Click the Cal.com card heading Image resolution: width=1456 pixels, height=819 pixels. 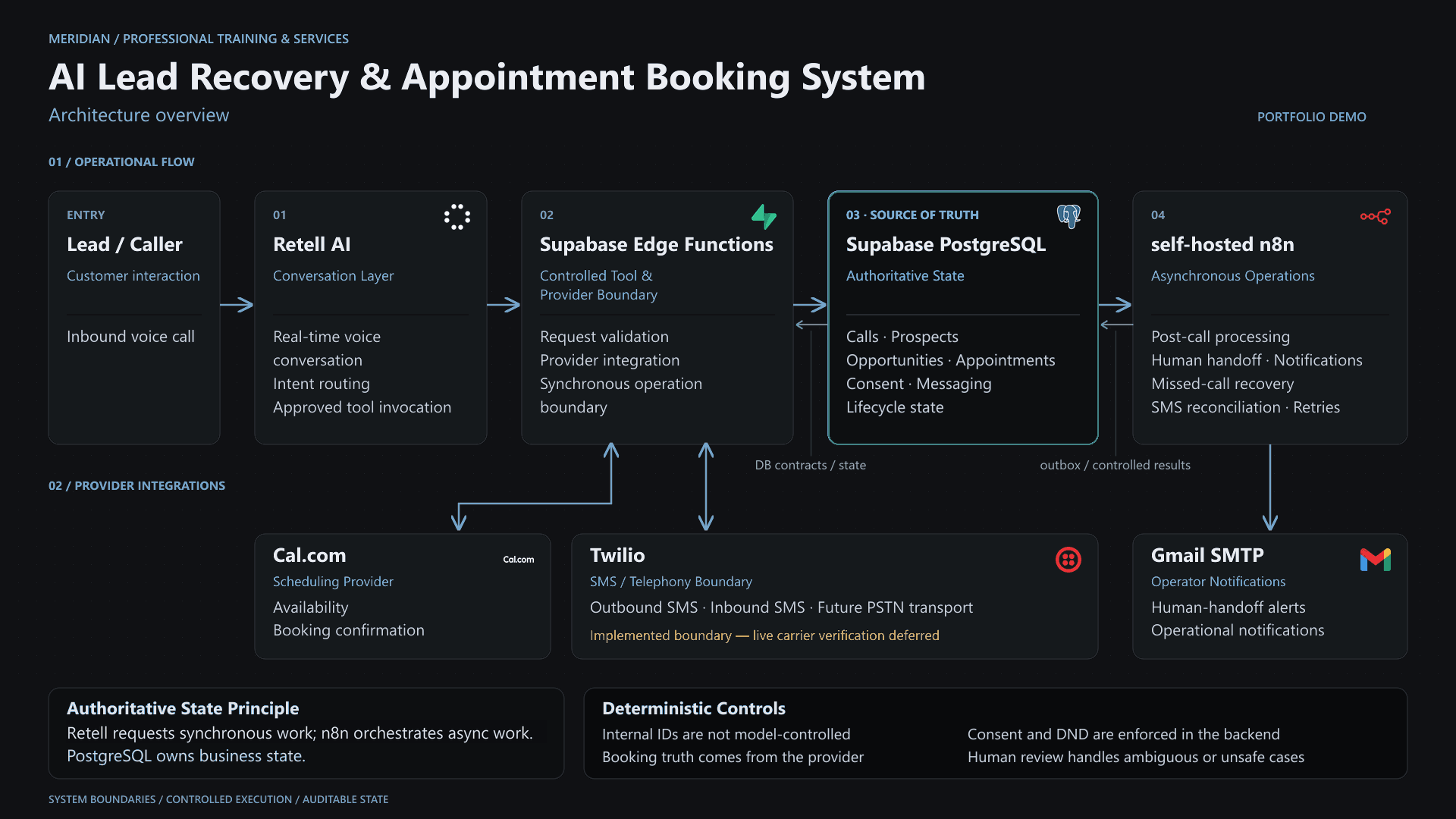pyautogui.click(x=309, y=555)
